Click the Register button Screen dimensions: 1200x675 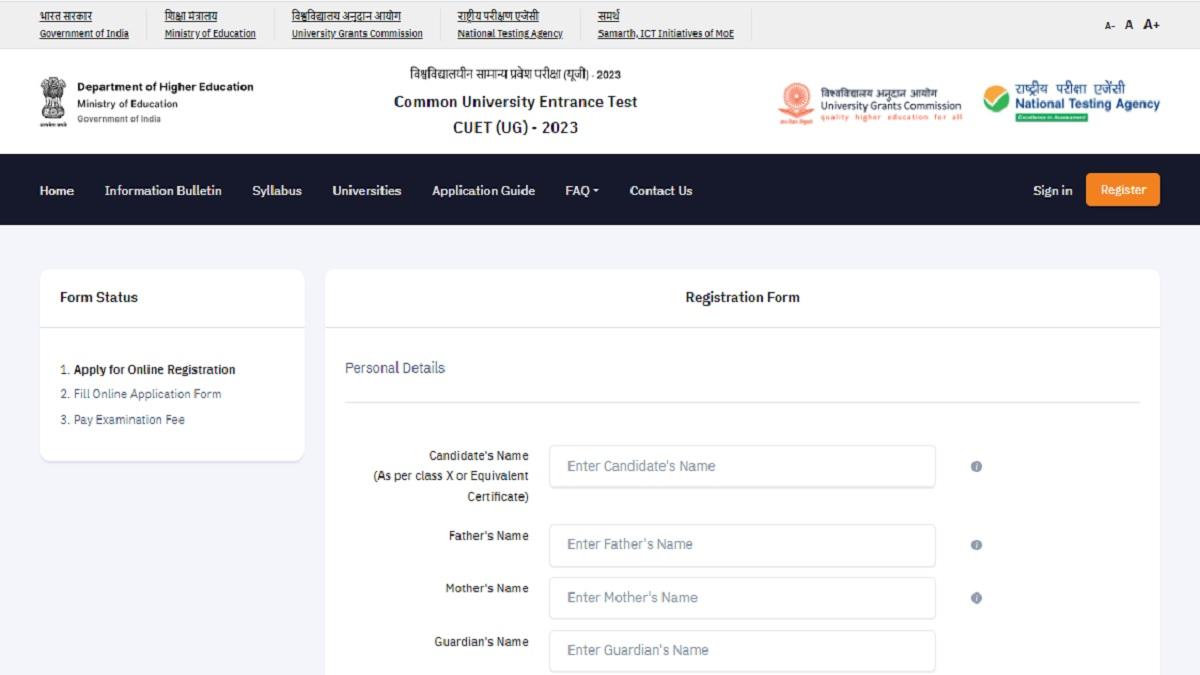(1122, 189)
